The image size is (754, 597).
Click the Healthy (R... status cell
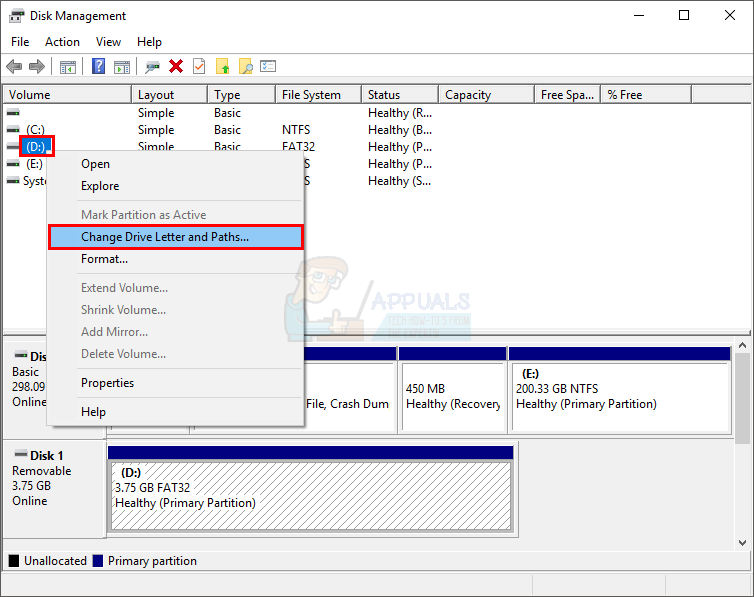pyautogui.click(x=400, y=113)
